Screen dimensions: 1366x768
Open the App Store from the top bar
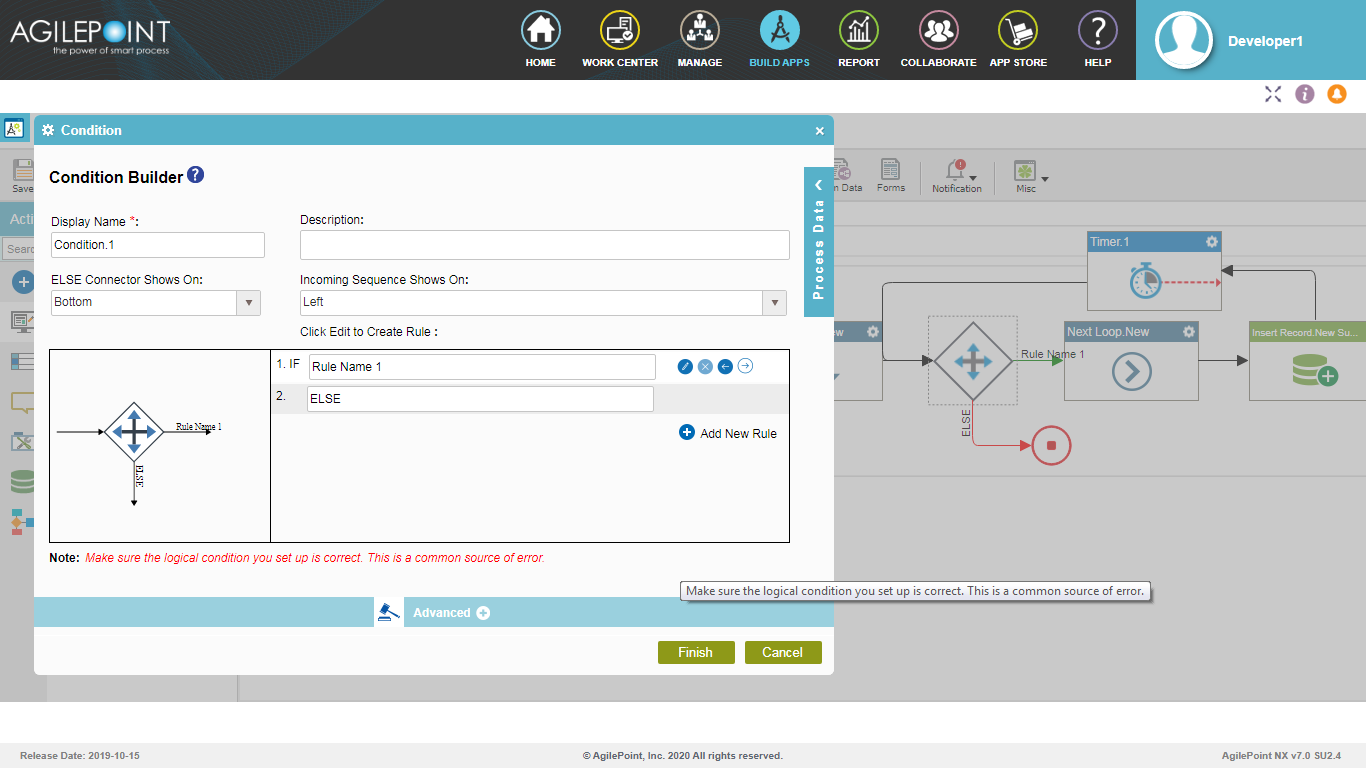pyautogui.click(x=1018, y=40)
